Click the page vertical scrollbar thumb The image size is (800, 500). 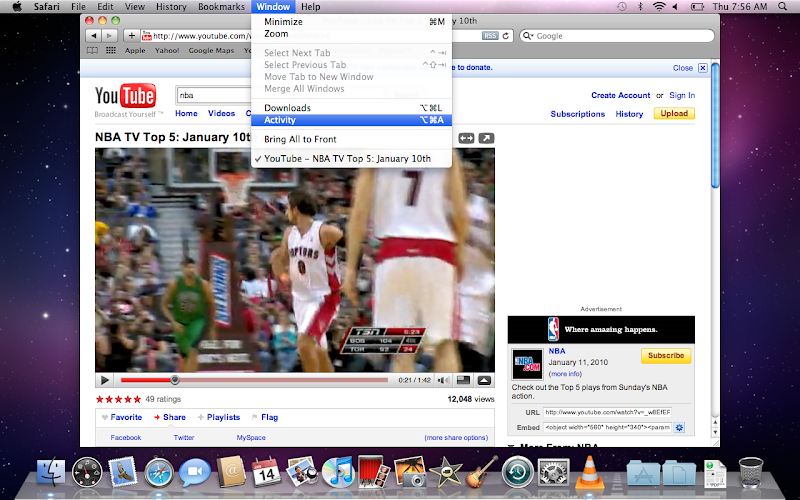pyautogui.click(x=715, y=126)
